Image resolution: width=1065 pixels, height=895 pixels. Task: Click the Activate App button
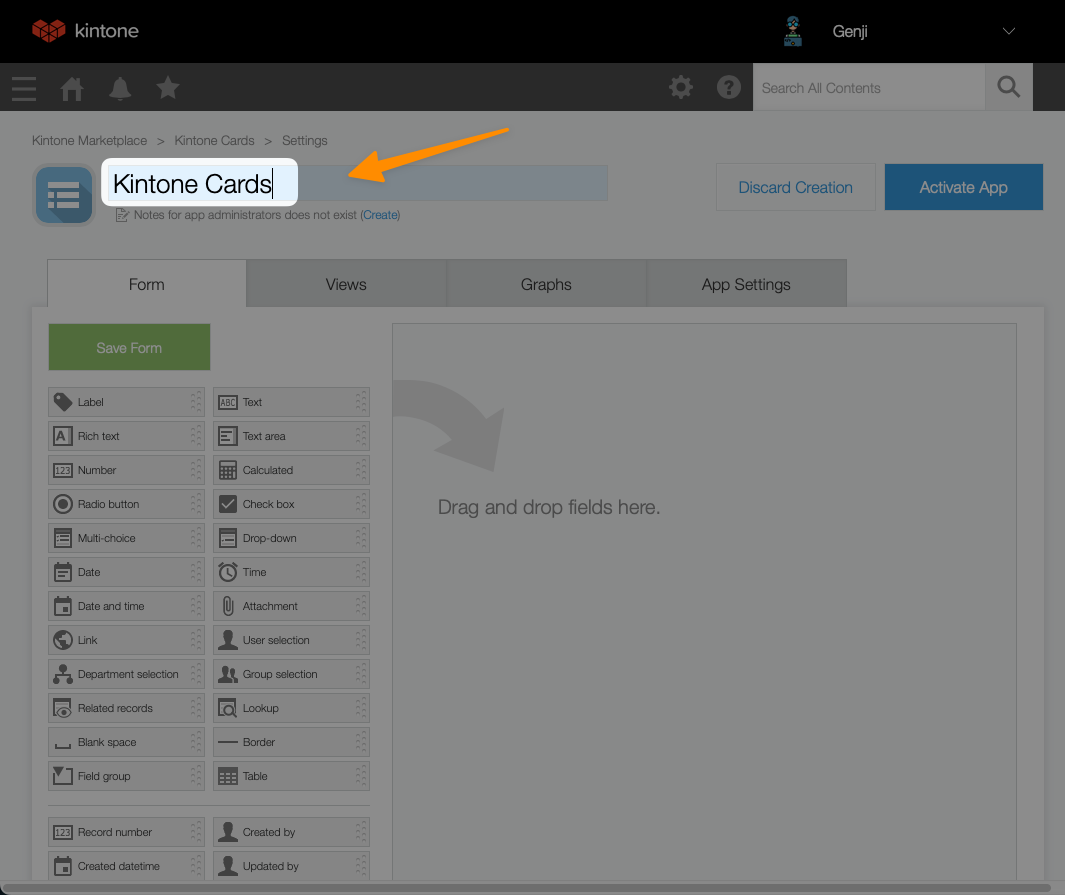coord(963,187)
